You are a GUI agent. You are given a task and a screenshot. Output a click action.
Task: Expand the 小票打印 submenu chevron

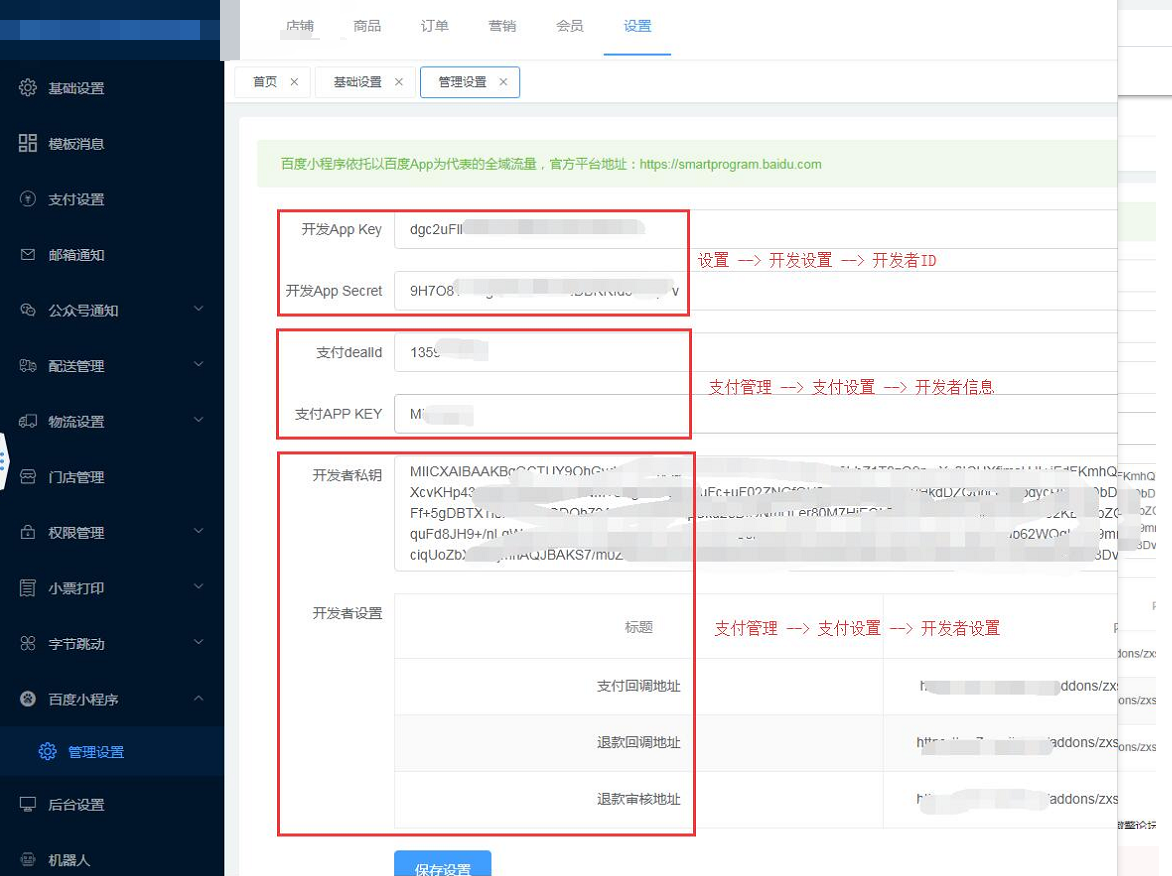pyautogui.click(x=199, y=587)
